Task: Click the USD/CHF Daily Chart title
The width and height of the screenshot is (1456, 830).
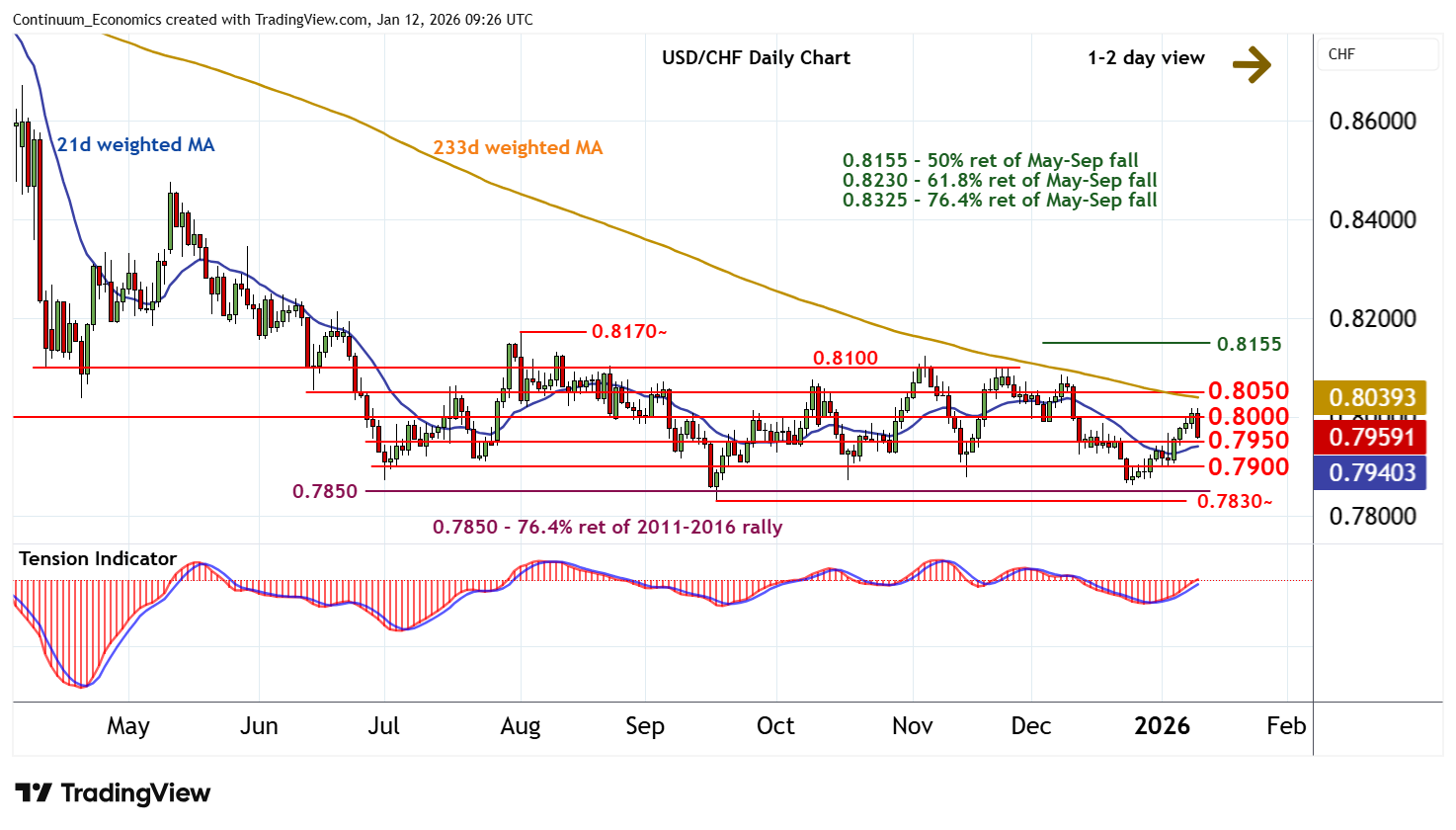Action: (x=756, y=58)
